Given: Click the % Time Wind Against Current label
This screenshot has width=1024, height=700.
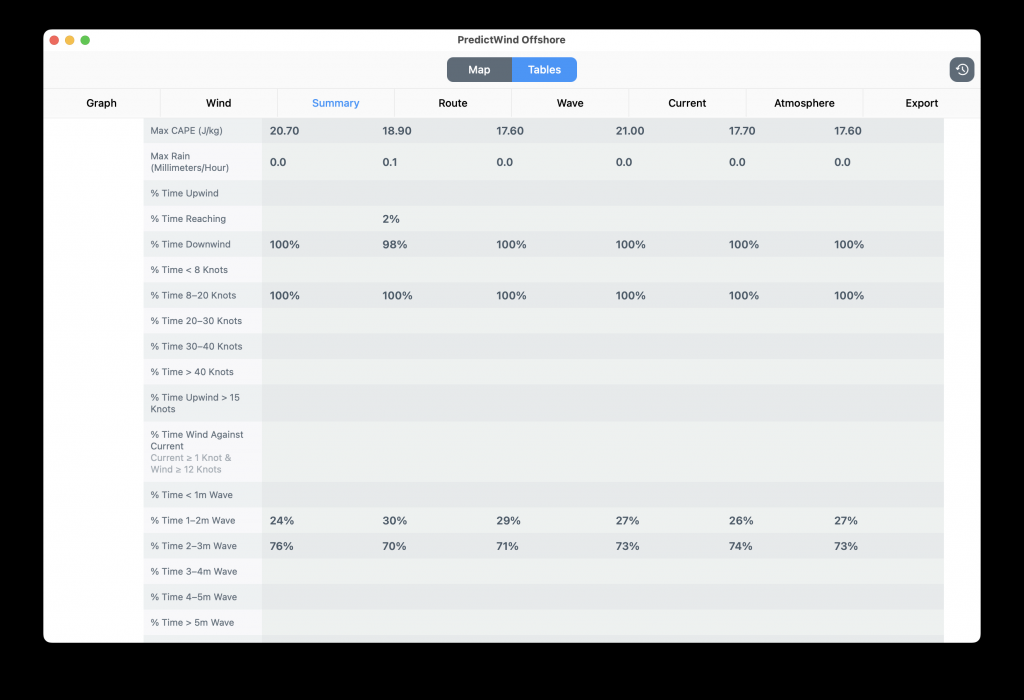Looking at the screenshot, I should pos(196,441).
